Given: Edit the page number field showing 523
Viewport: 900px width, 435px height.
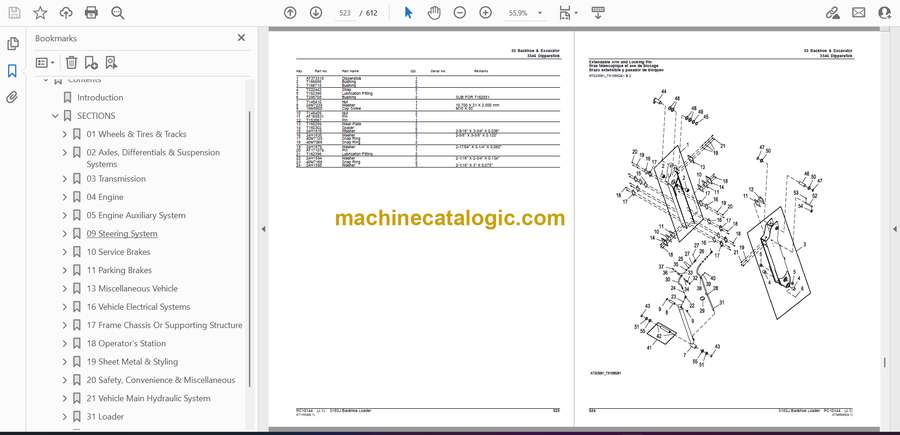Looking at the screenshot, I should [x=345, y=13].
